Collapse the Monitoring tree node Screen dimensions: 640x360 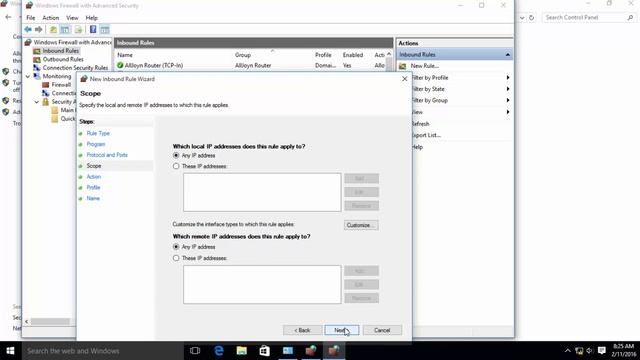[28, 76]
